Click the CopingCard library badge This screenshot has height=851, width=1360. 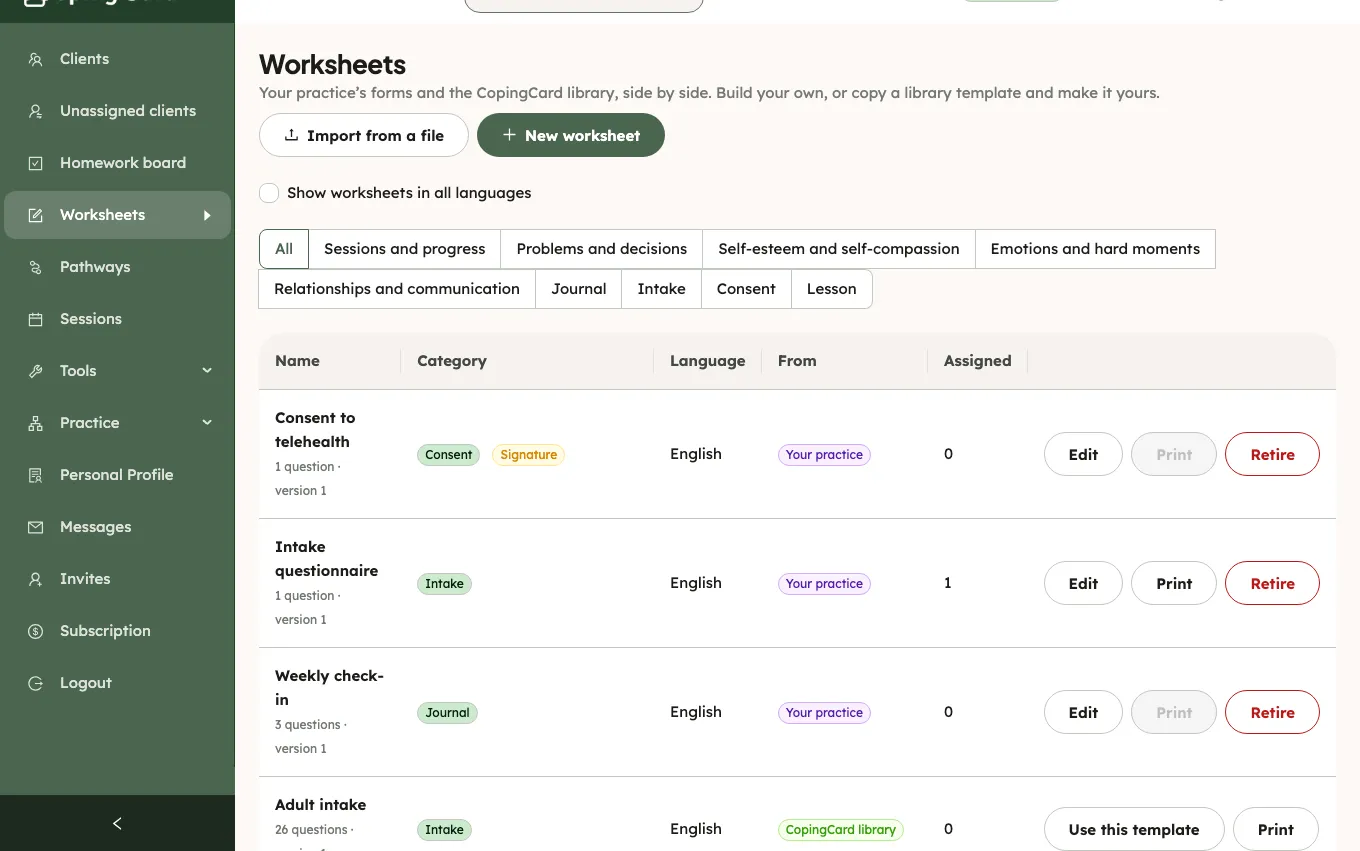(840, 830)
